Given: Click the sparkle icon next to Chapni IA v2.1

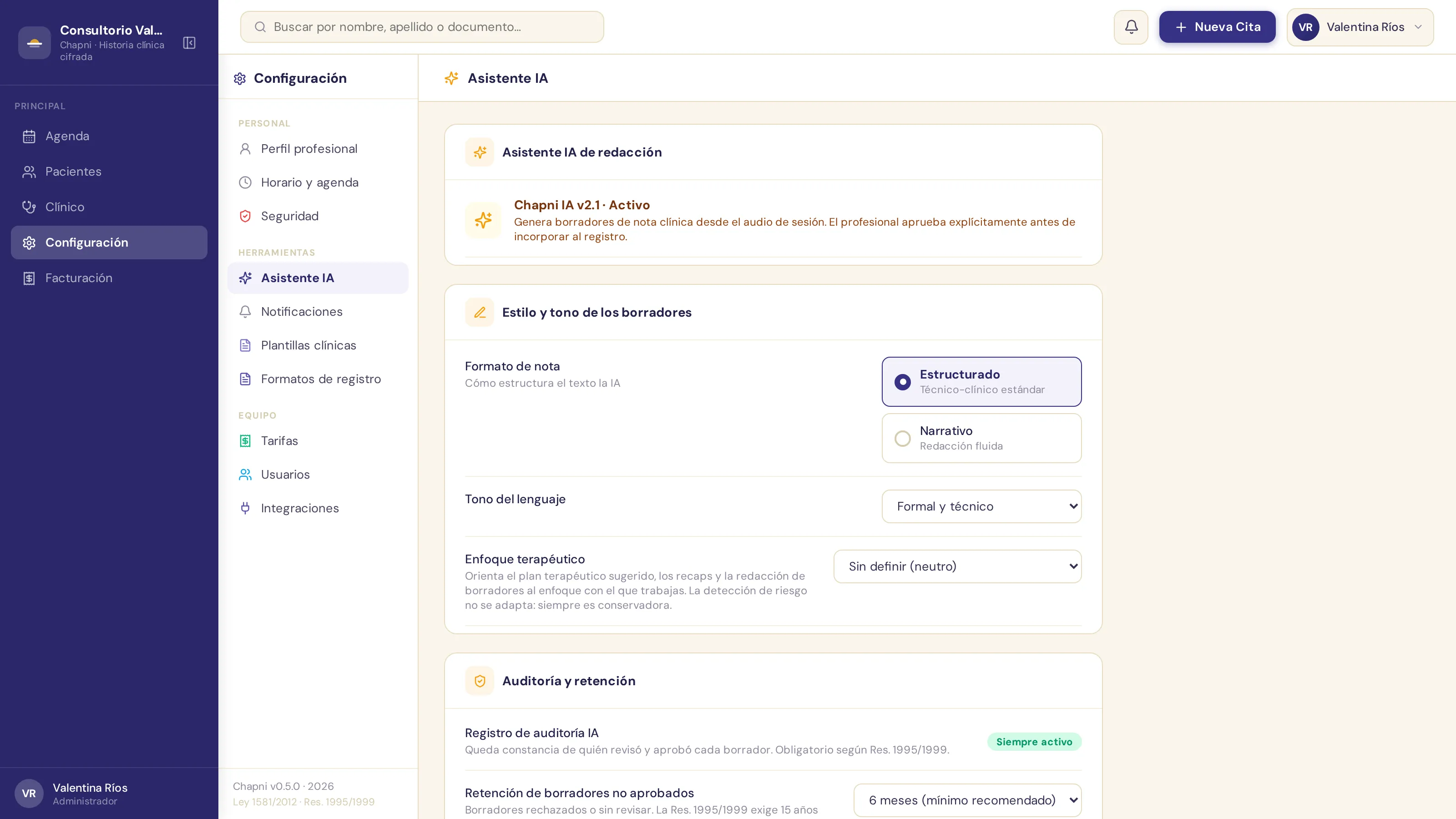Looking at the screenshot, I should (483, 220).
